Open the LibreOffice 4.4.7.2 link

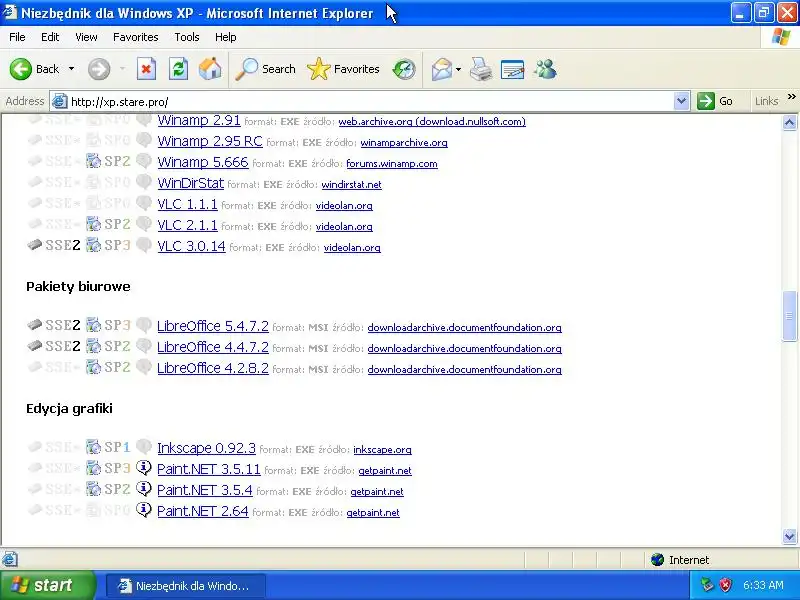click(213, 347)
